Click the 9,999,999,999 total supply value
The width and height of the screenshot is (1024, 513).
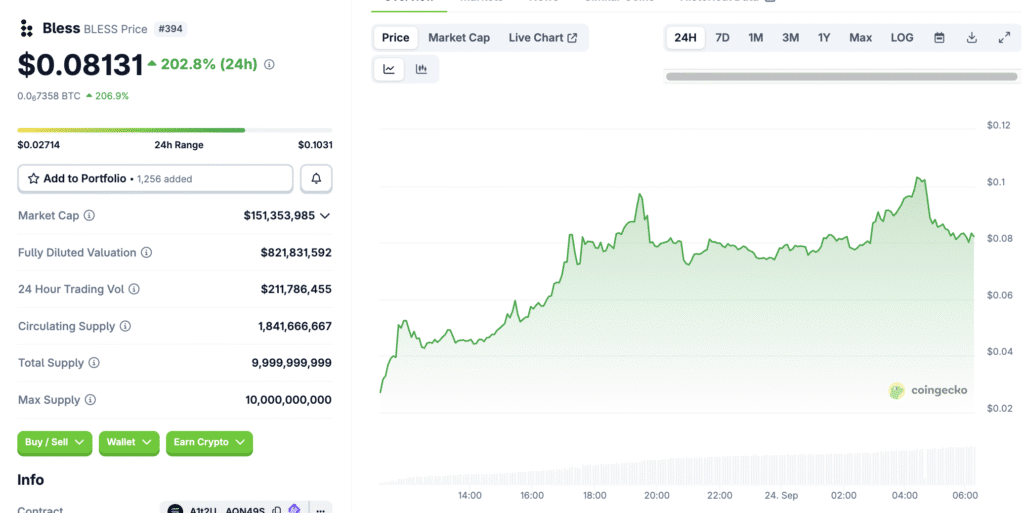click(x=291, y=363)
